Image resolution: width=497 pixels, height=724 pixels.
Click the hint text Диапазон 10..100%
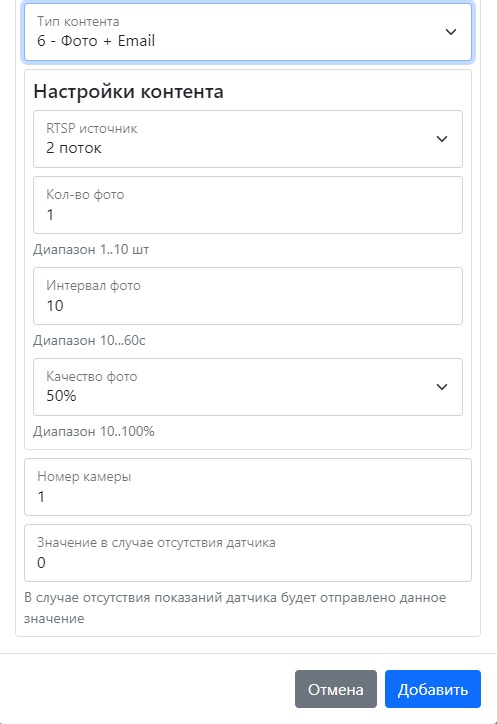click(94, 432)
